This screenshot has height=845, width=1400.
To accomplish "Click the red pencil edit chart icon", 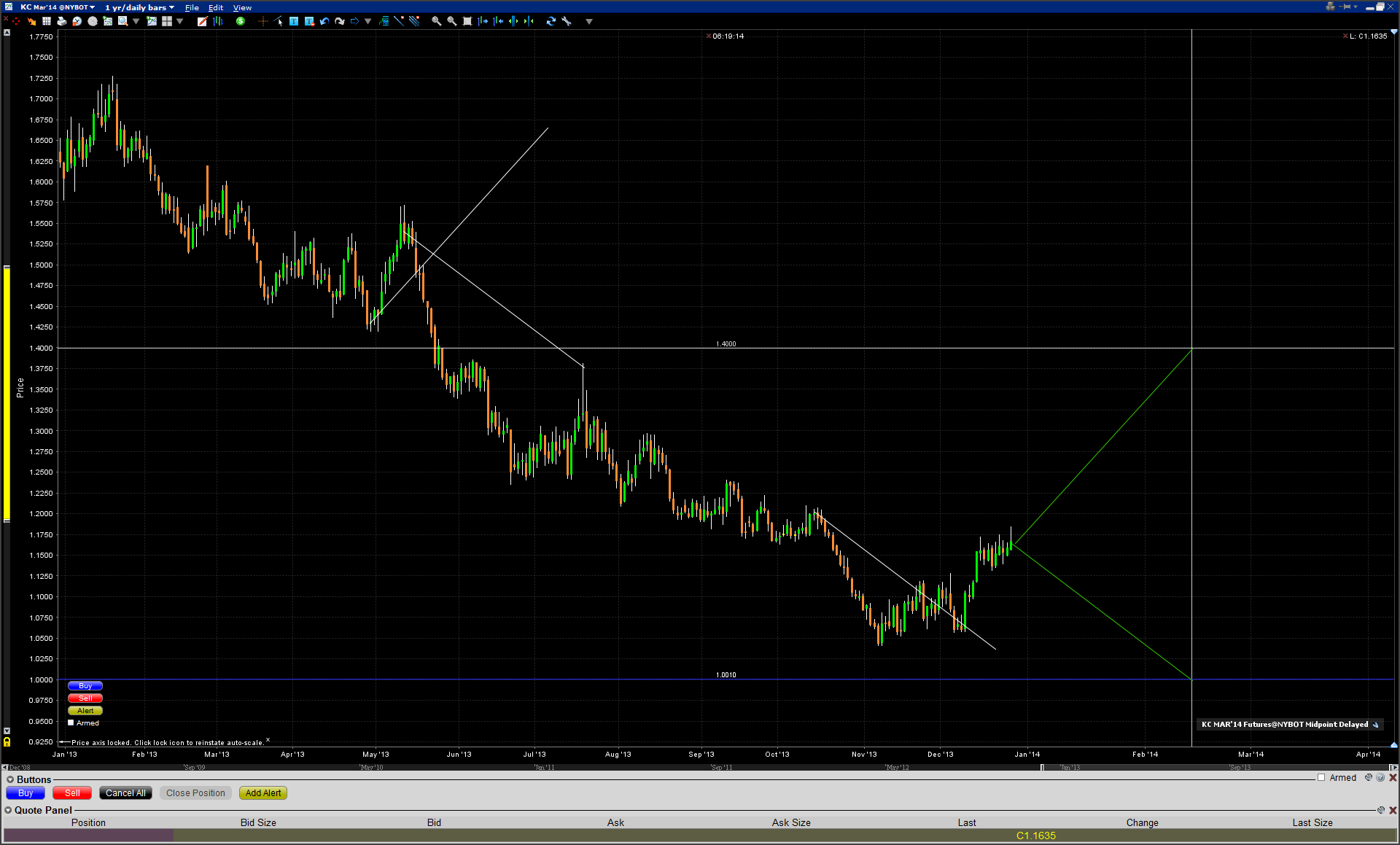I will [x=202, y=21].
